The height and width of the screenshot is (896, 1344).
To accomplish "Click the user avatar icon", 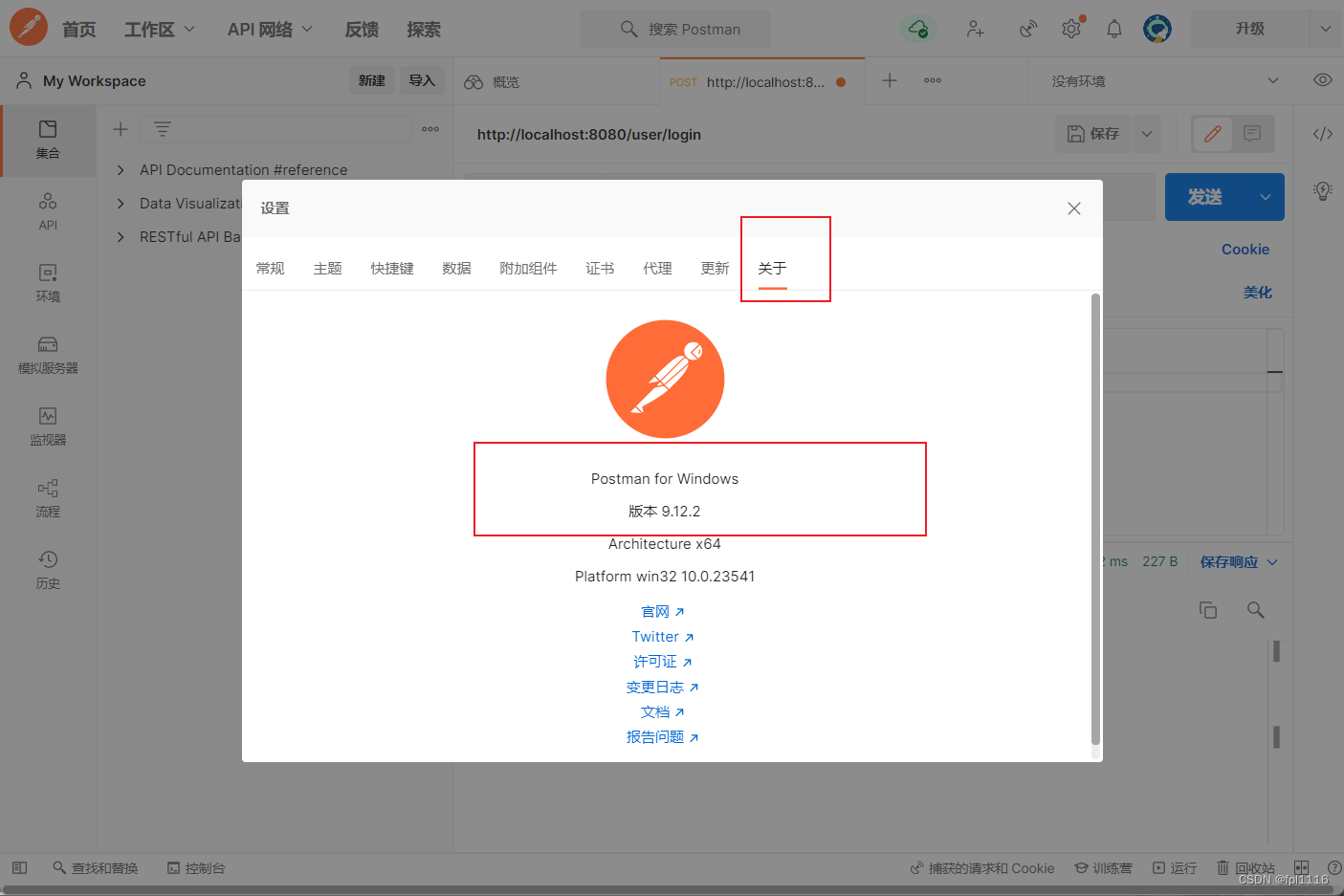I will pyautogui.click(x=1157, y=29).
